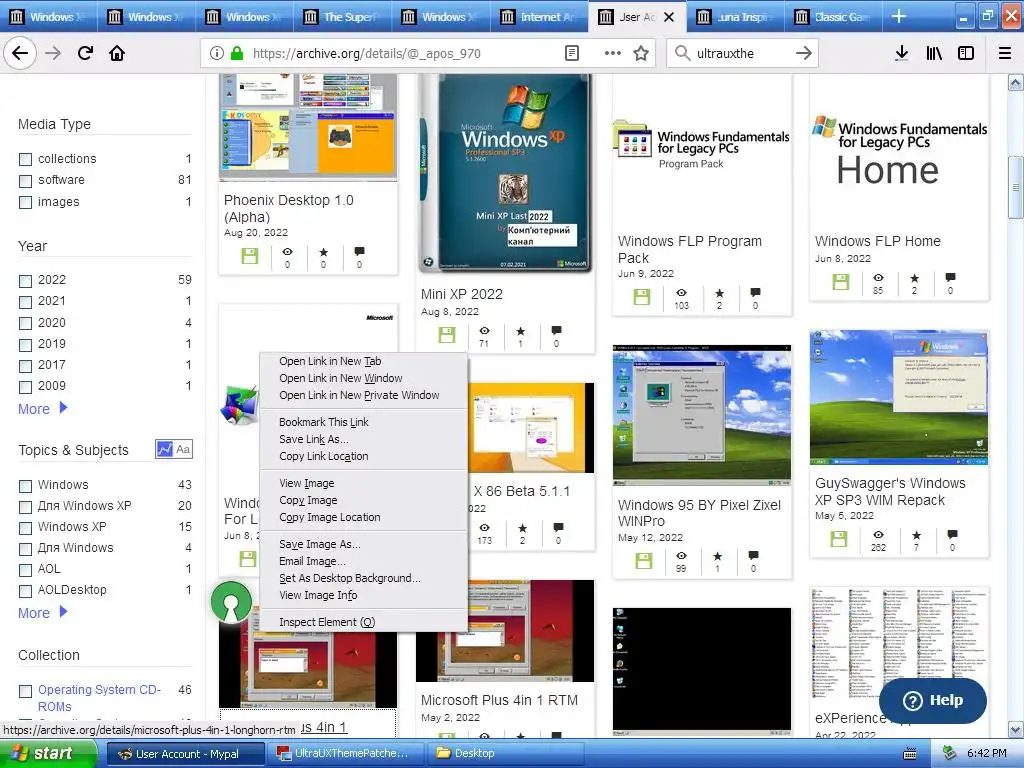Reload the current page

pos(85,53)
